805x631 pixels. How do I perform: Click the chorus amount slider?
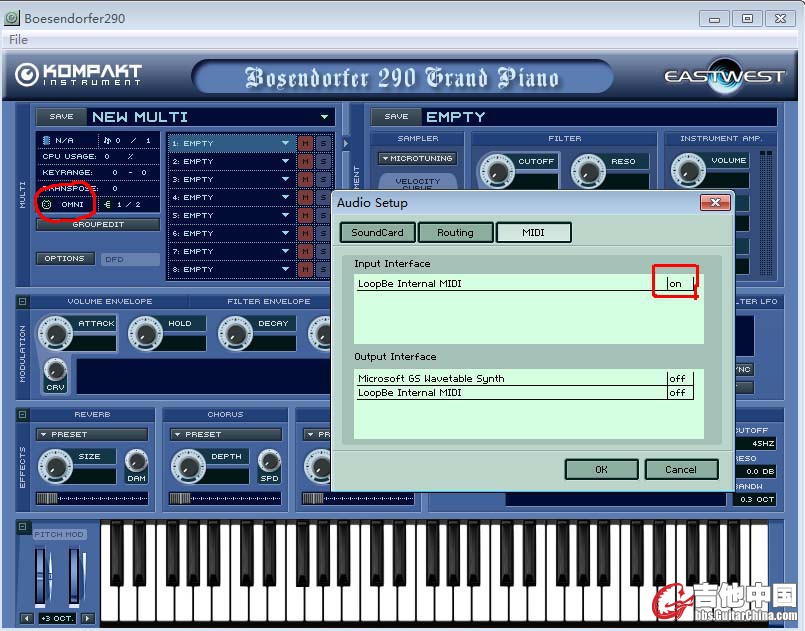coord(225,498)
